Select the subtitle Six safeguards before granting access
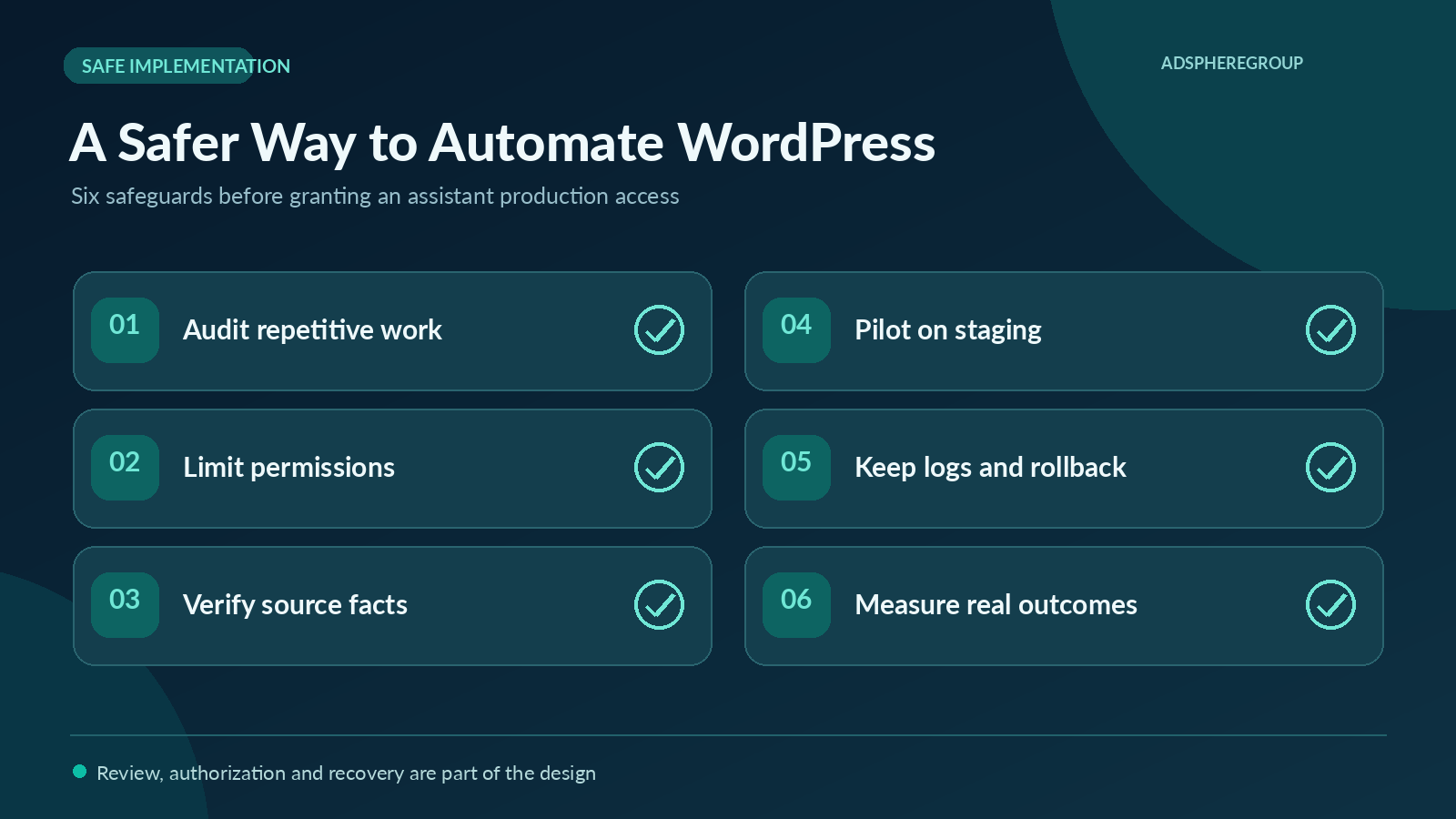 tap(375, 197)
